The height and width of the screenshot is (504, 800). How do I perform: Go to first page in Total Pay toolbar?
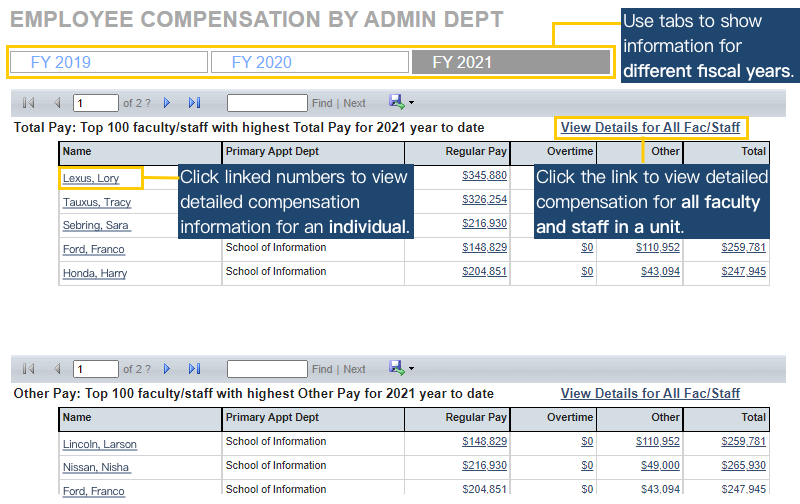coord(29,103)
